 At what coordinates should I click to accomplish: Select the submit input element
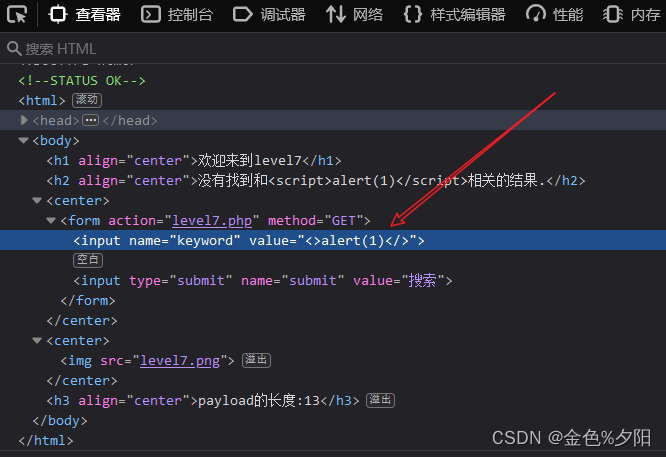tap(263, 280)
